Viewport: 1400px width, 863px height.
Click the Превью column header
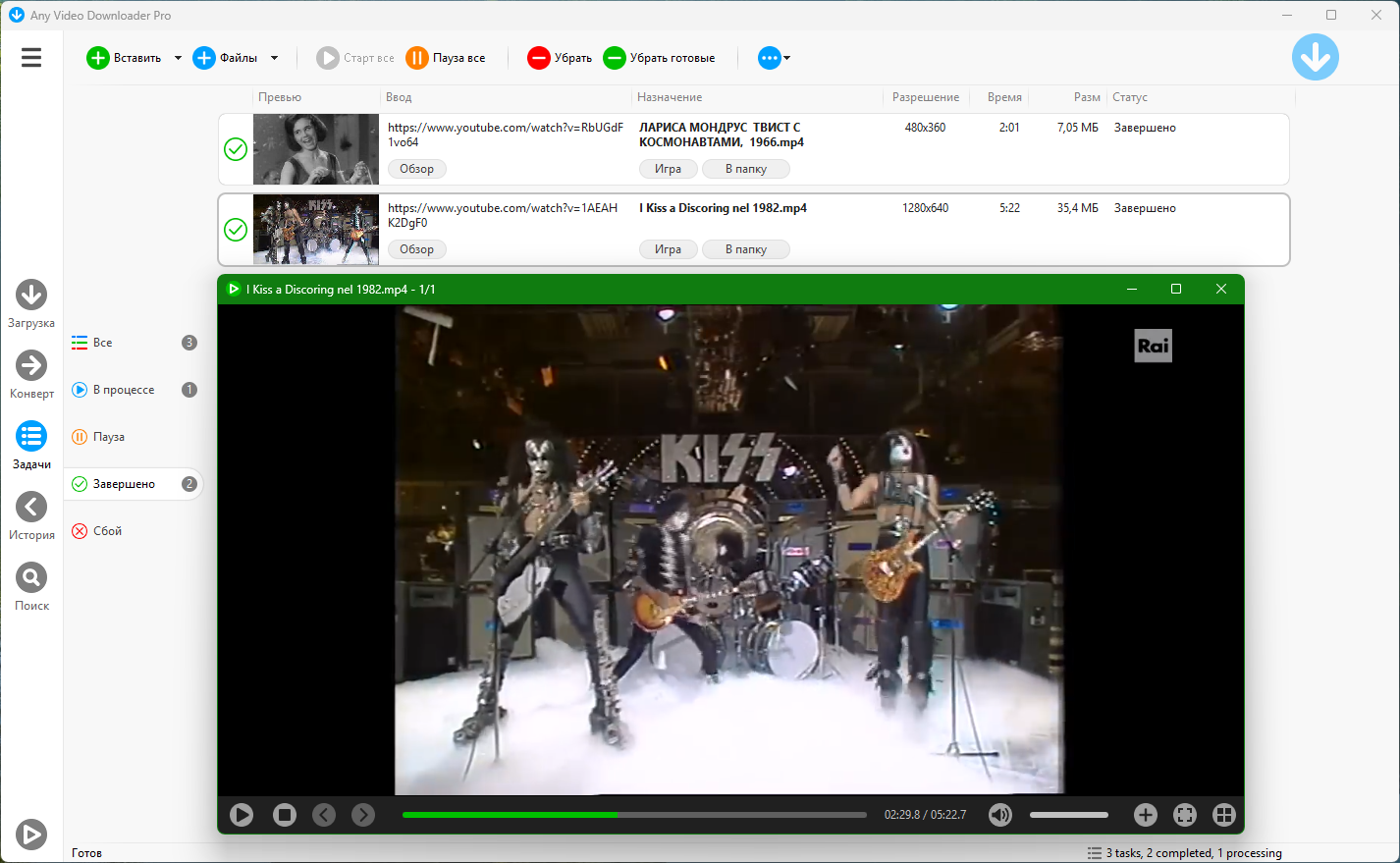click(315, 97)
